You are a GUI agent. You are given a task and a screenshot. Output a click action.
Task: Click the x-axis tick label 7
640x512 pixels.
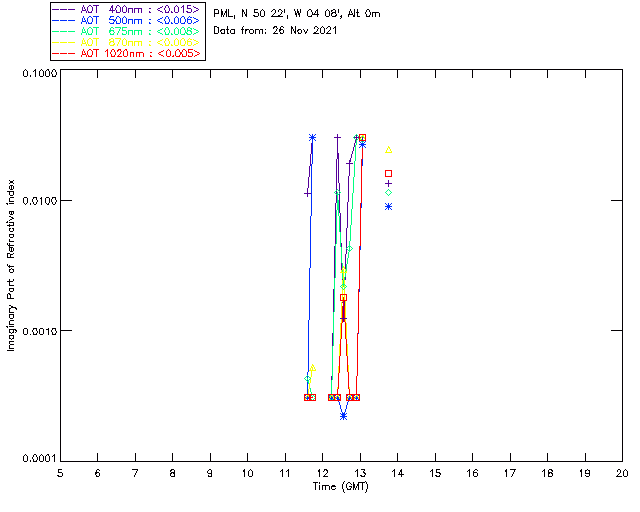click(x=135, y=473)
